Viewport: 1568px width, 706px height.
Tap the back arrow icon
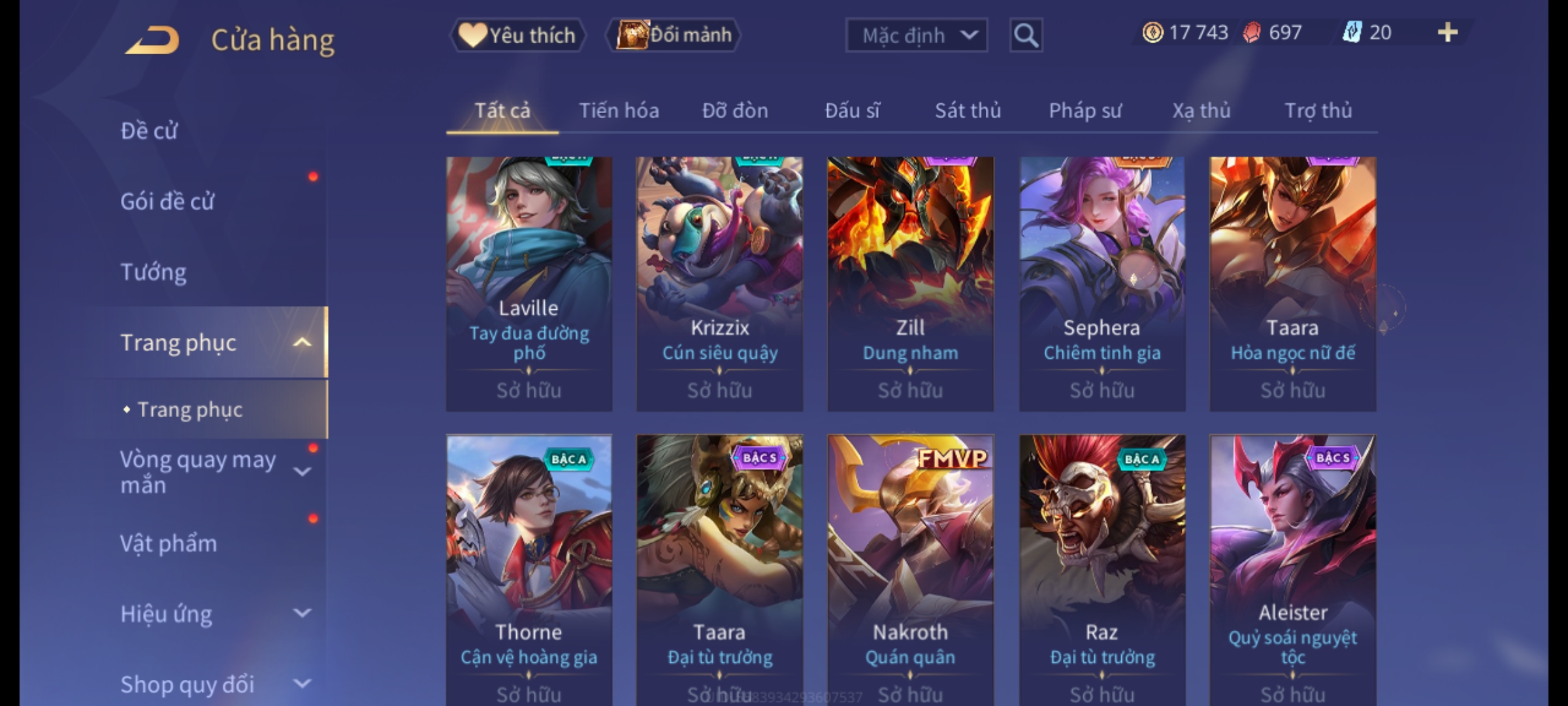point(154,41)
